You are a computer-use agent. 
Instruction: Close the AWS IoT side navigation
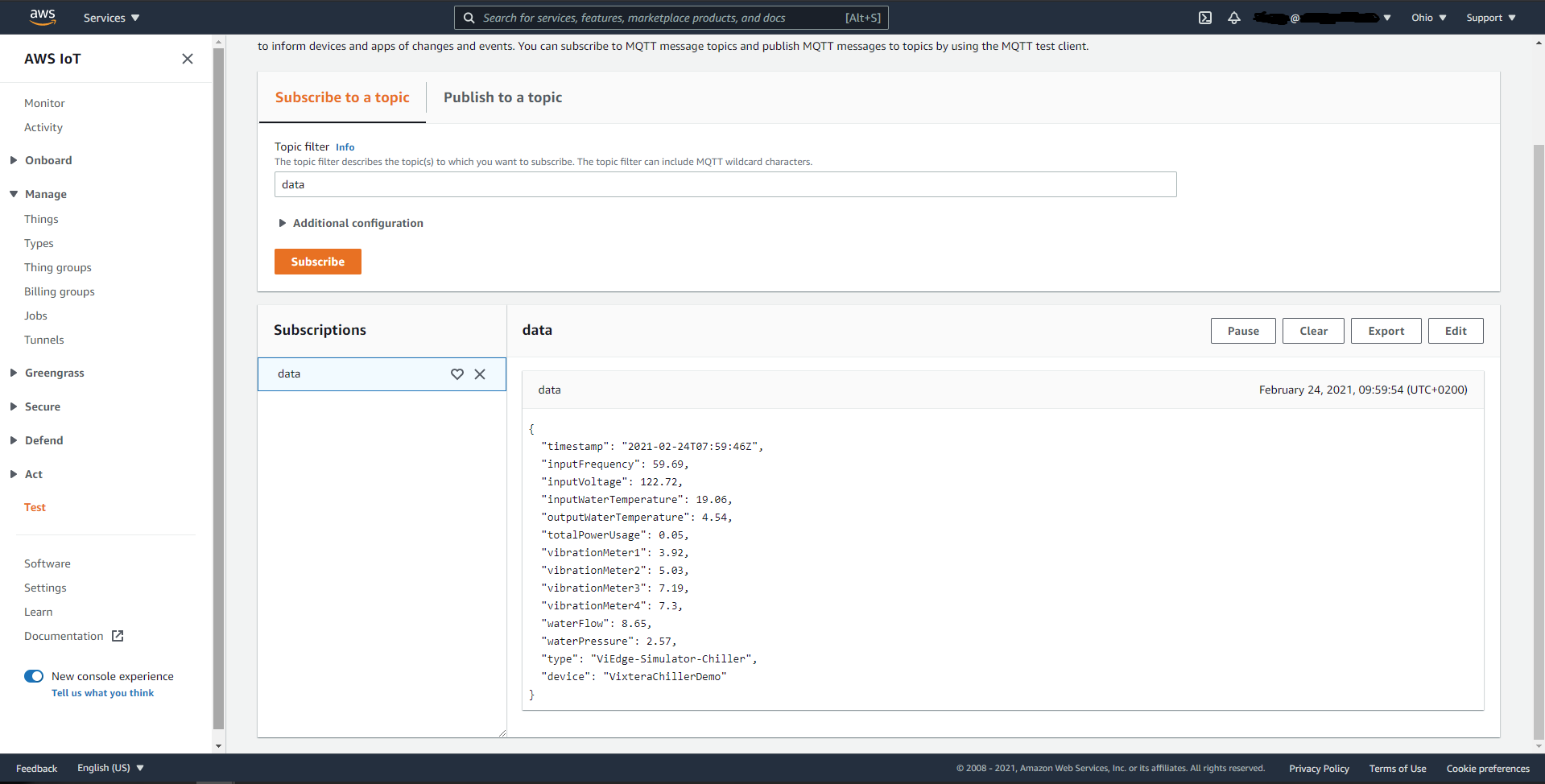coord(188,59)
